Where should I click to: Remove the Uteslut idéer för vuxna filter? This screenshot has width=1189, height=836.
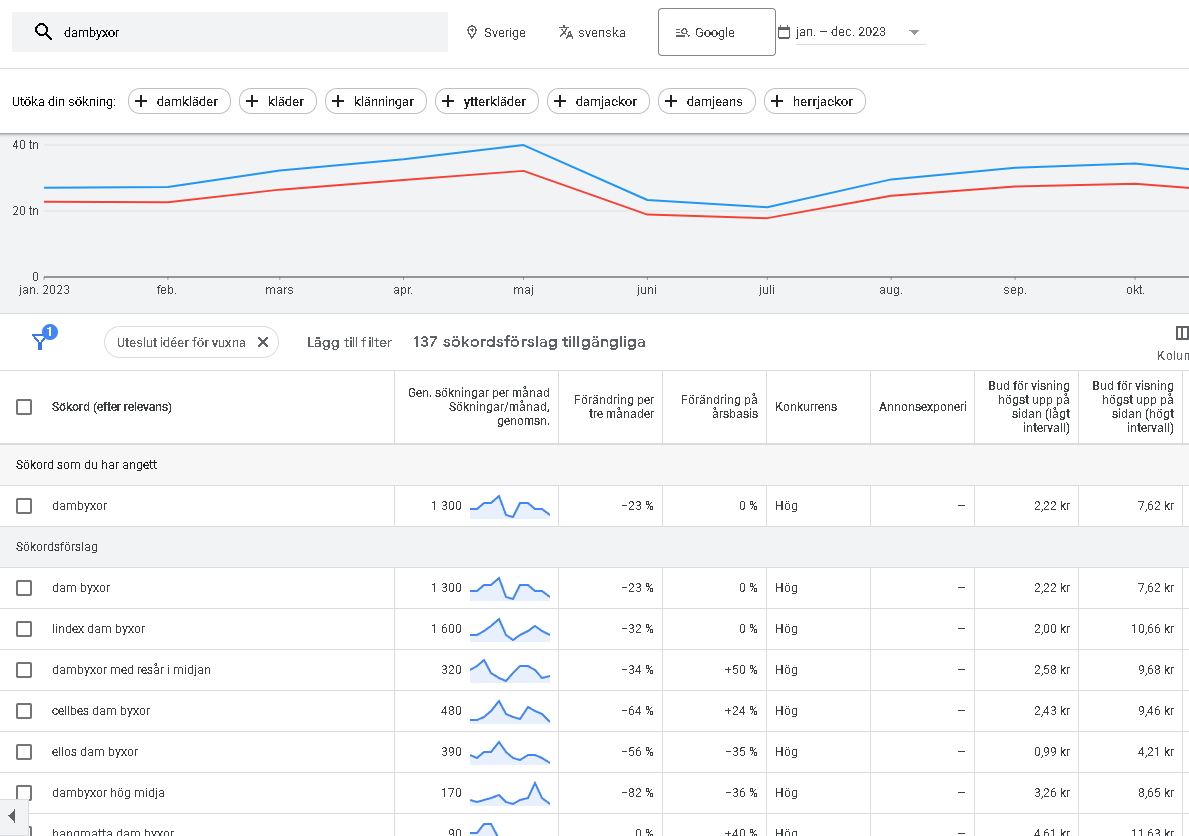263,342
